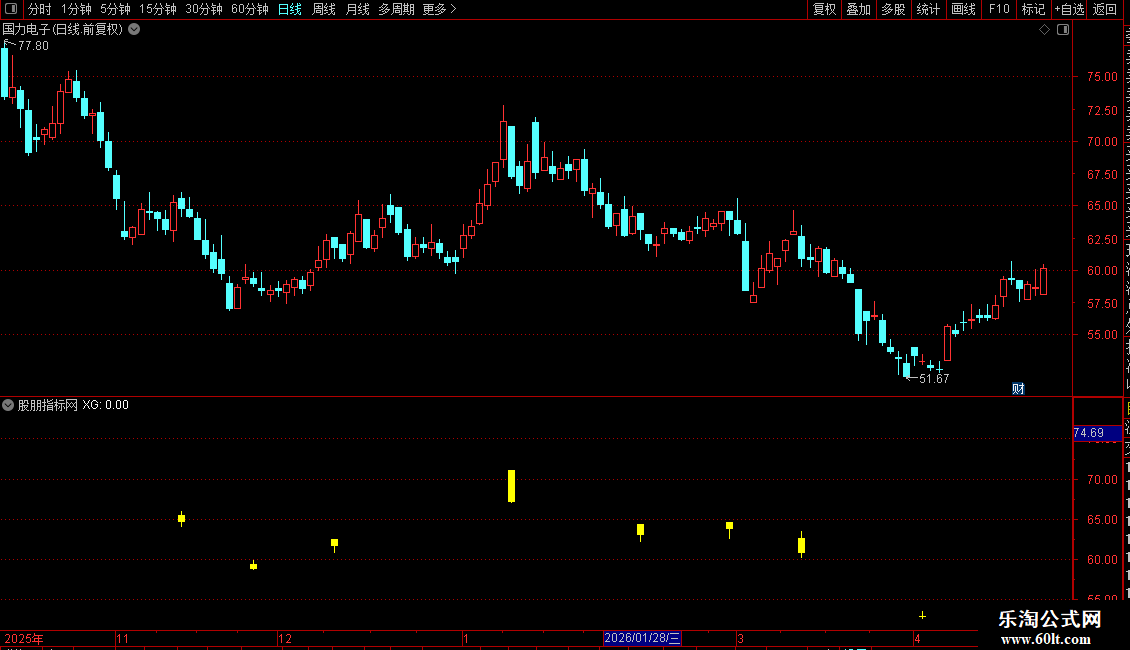Click the 51.67 low price label

[x=934, y=378]
